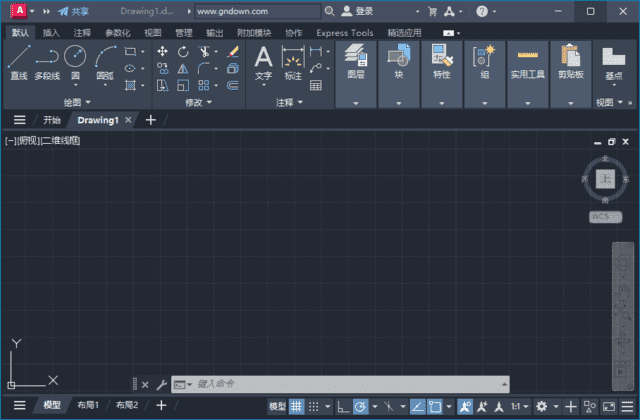Click the Table tool icon

[x=316, y=85]
